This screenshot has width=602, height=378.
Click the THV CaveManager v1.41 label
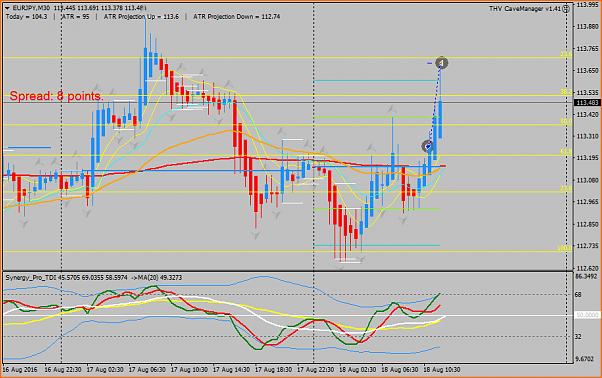pyautogui.click(x=525, y=9)
